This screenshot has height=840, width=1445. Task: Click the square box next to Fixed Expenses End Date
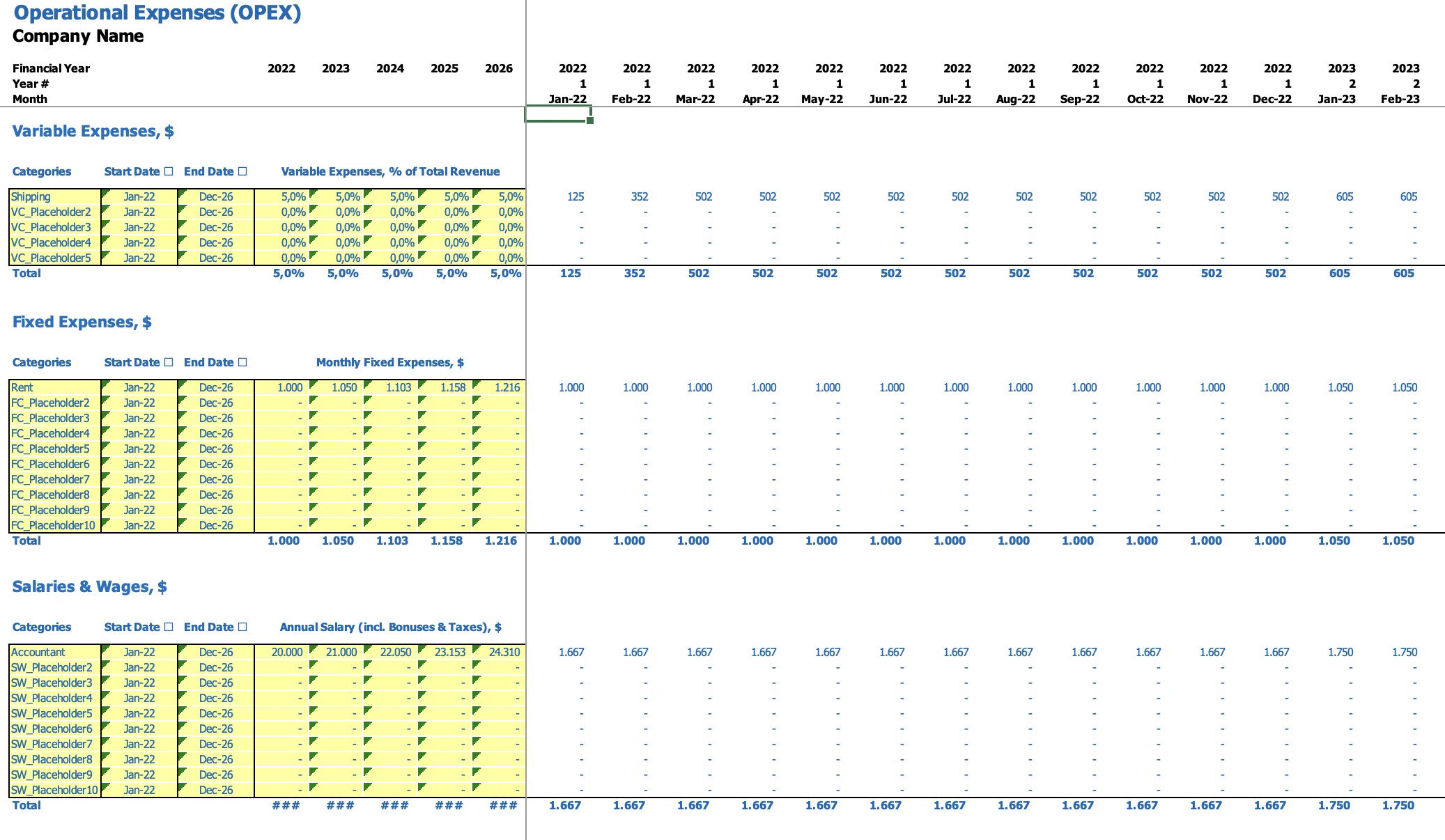click(242, 362)
